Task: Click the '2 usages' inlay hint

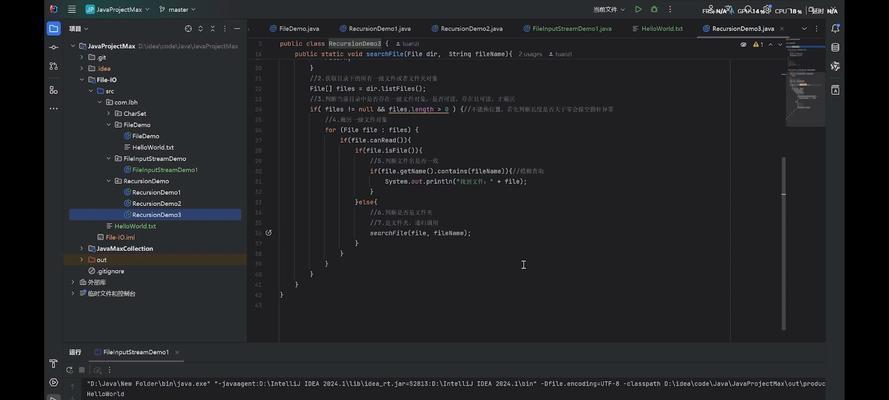Action: click(x=530, y=54)
